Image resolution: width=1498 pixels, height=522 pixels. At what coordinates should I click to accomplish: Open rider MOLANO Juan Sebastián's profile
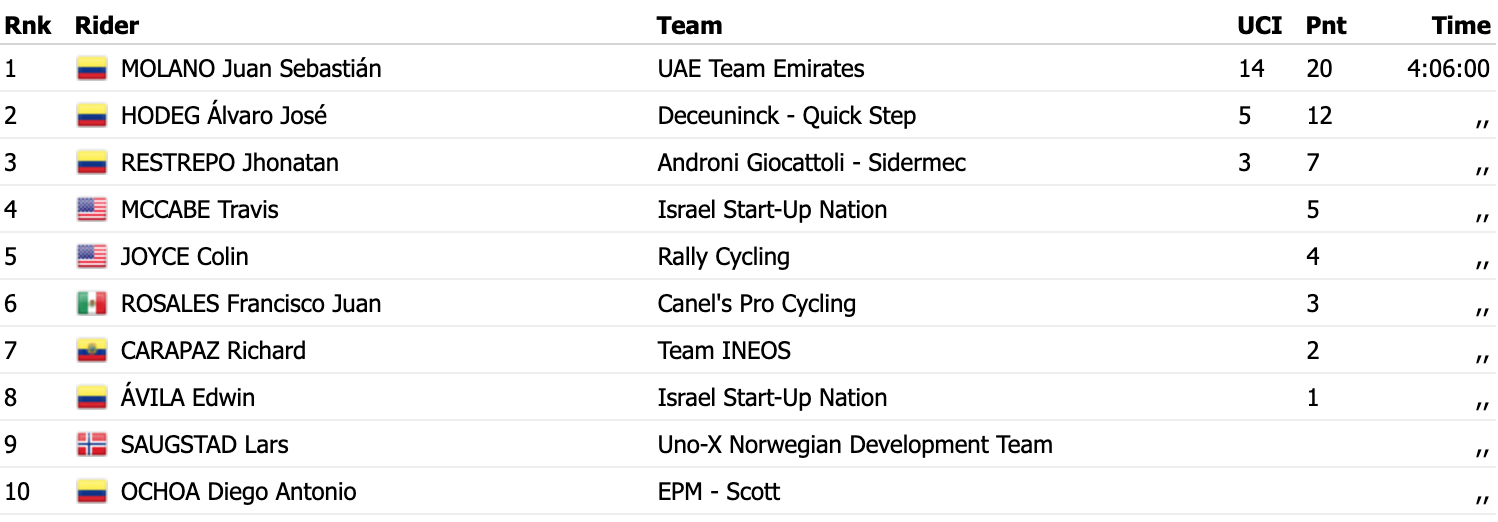click(250, 69)
